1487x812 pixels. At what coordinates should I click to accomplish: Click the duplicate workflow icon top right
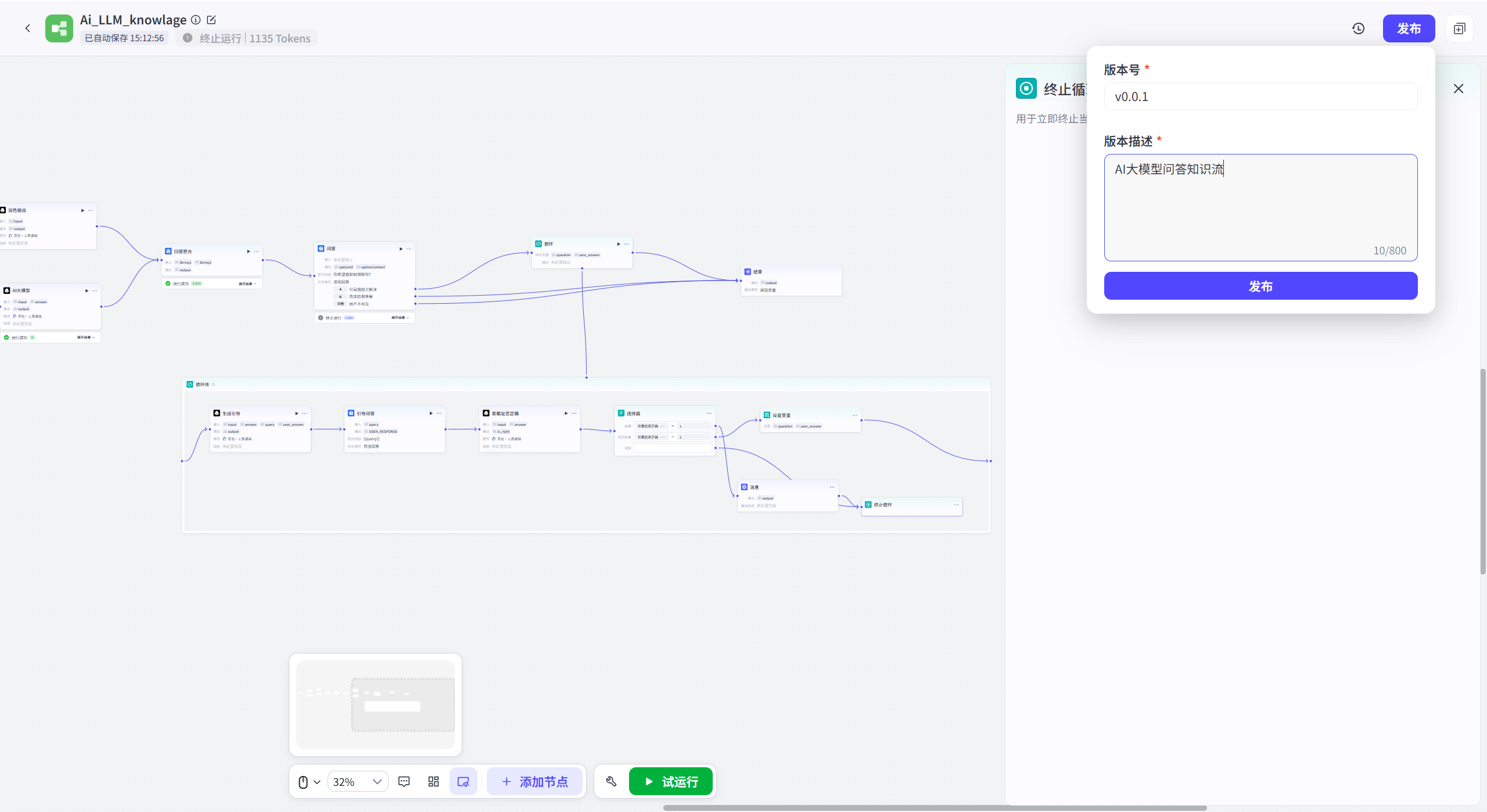click(1459, 28)
